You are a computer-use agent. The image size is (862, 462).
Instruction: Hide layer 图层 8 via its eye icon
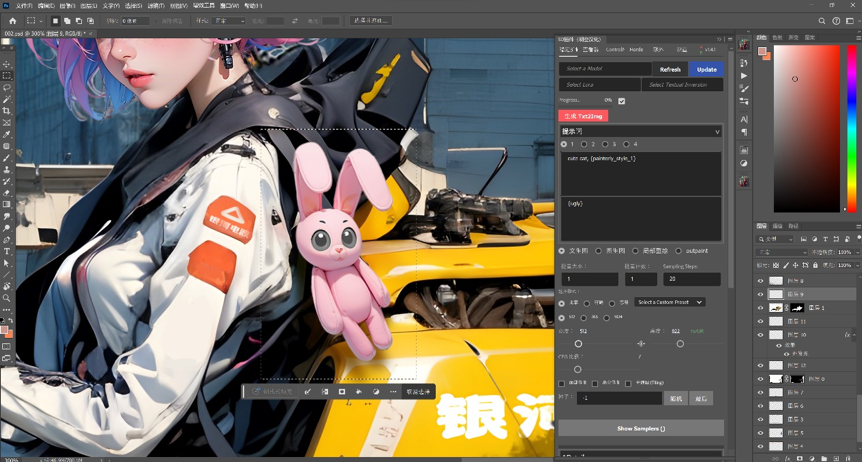point(761,280)
